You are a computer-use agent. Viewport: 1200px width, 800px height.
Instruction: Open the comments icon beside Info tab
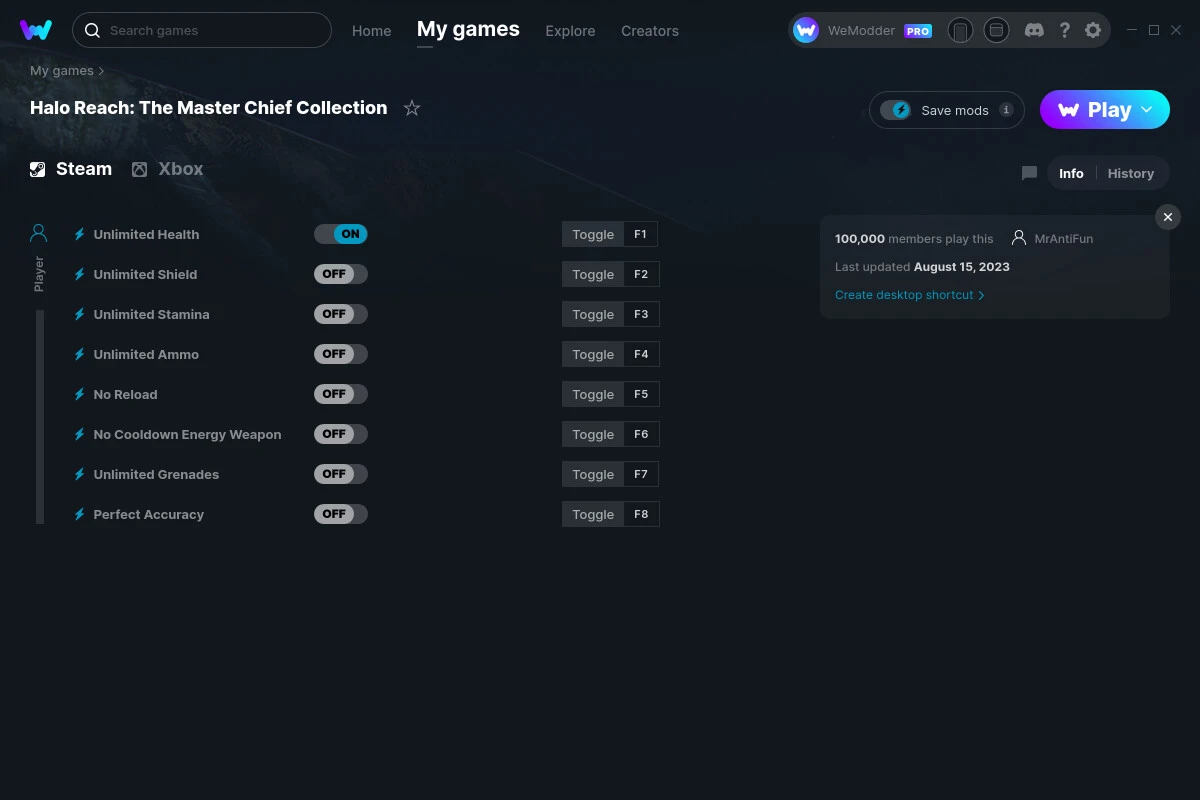[1029, 172]
